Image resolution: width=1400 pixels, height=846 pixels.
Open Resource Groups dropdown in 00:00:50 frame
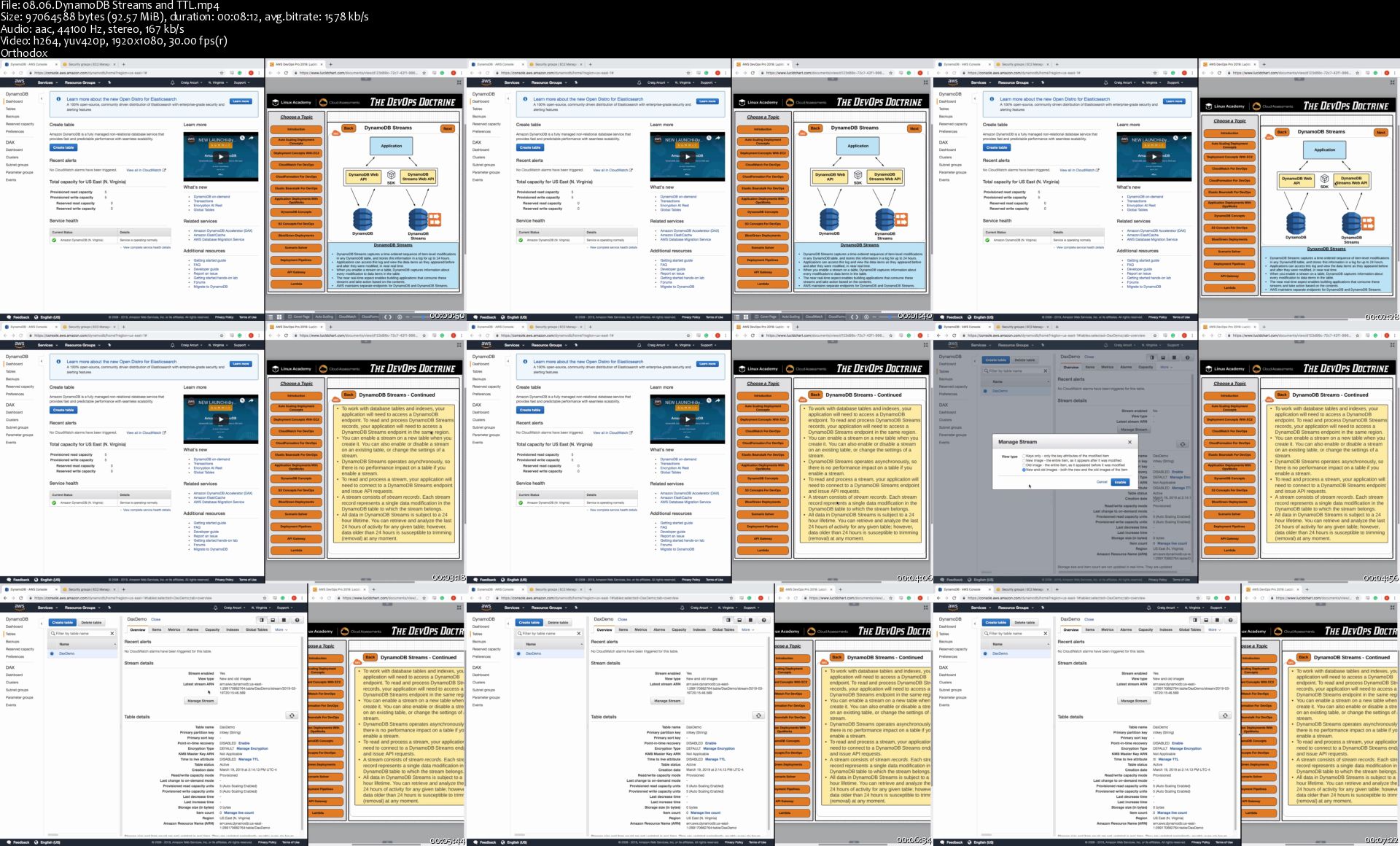click(82, 82)
